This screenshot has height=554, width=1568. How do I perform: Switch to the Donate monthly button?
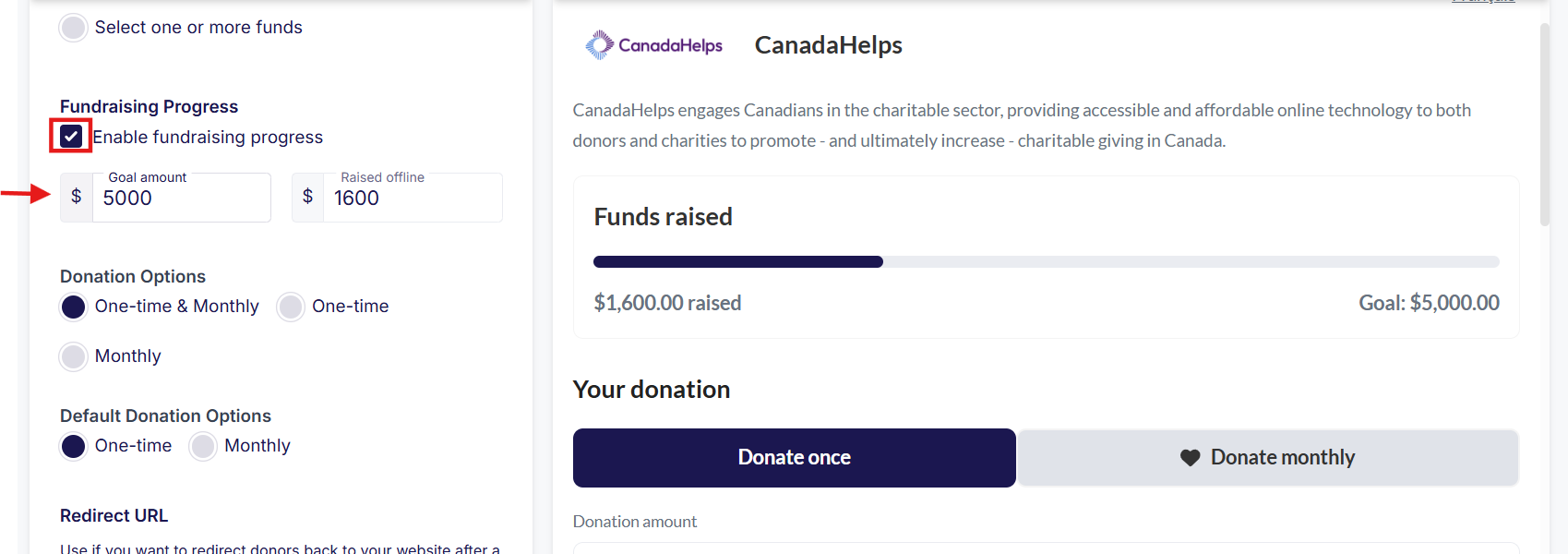point(1268,458)
